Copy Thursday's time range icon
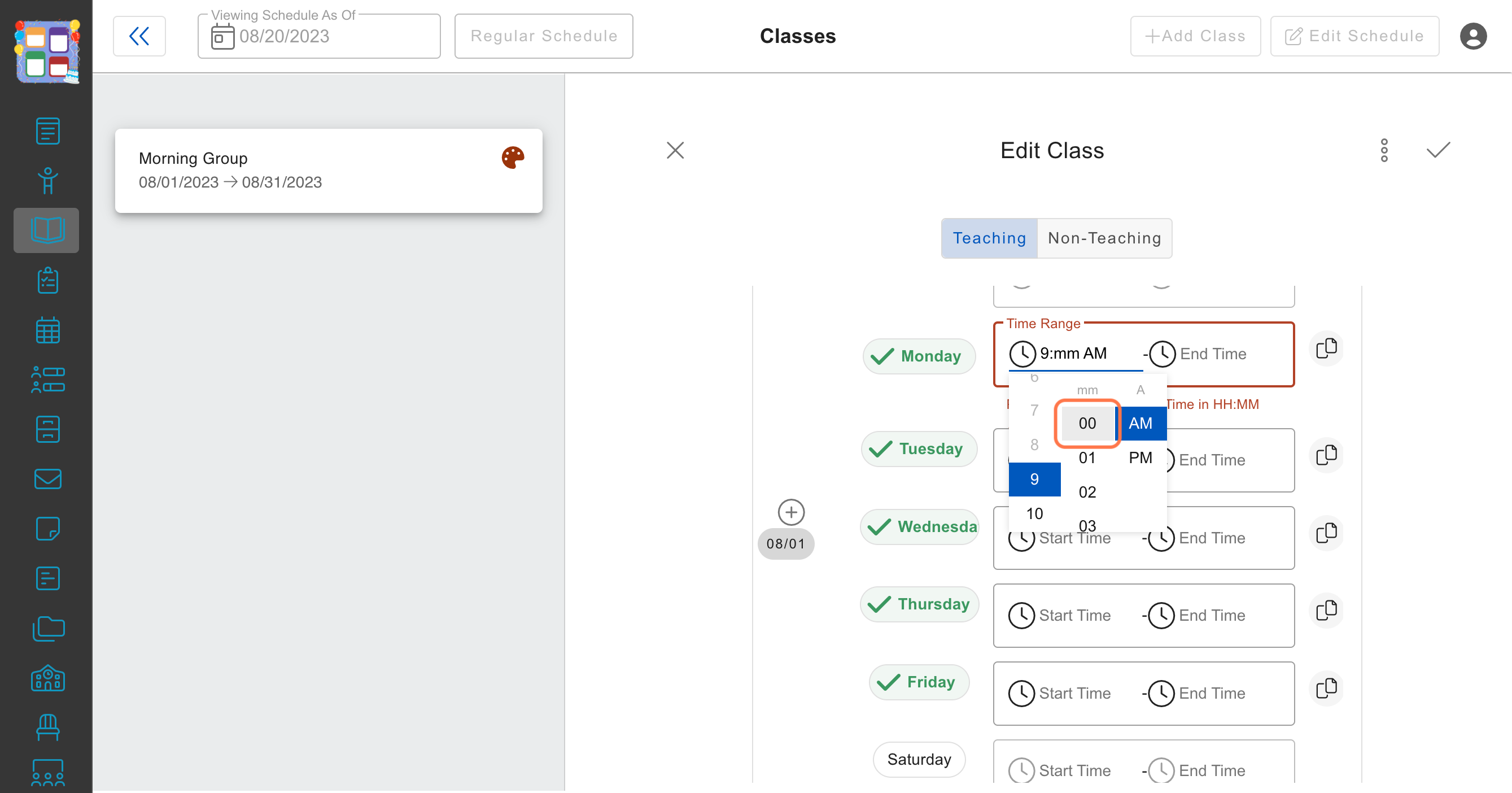Screen dimensions: 1512x793 tap(1326, 611)
